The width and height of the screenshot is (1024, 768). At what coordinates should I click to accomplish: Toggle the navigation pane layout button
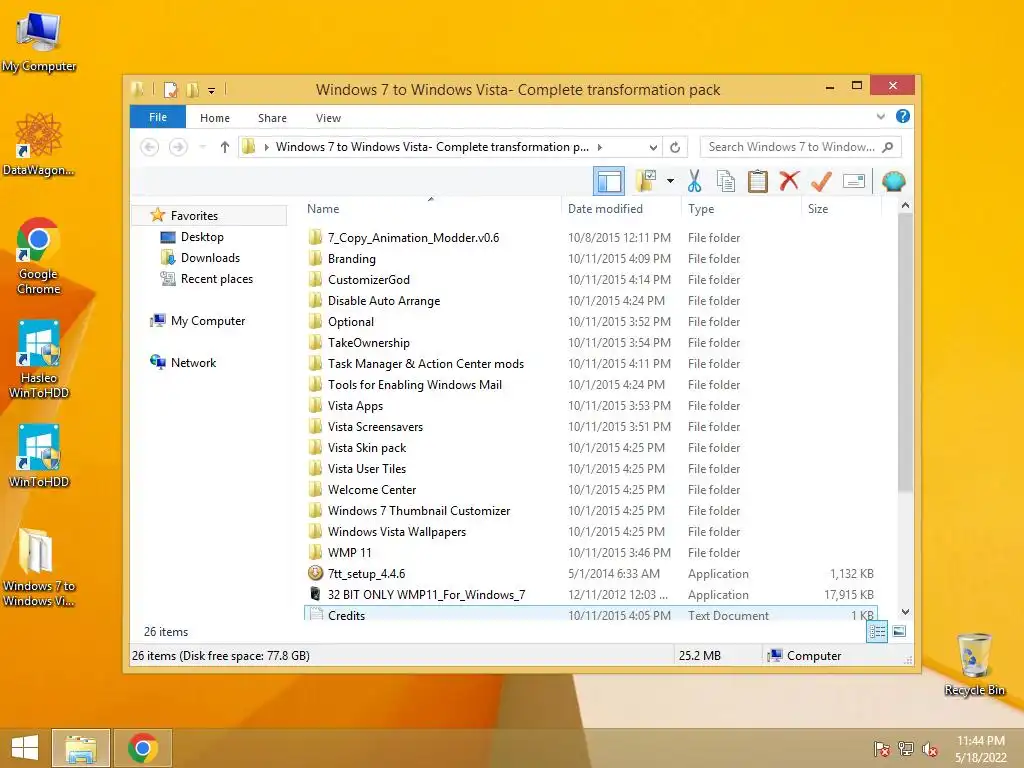[x=609, y=181]
